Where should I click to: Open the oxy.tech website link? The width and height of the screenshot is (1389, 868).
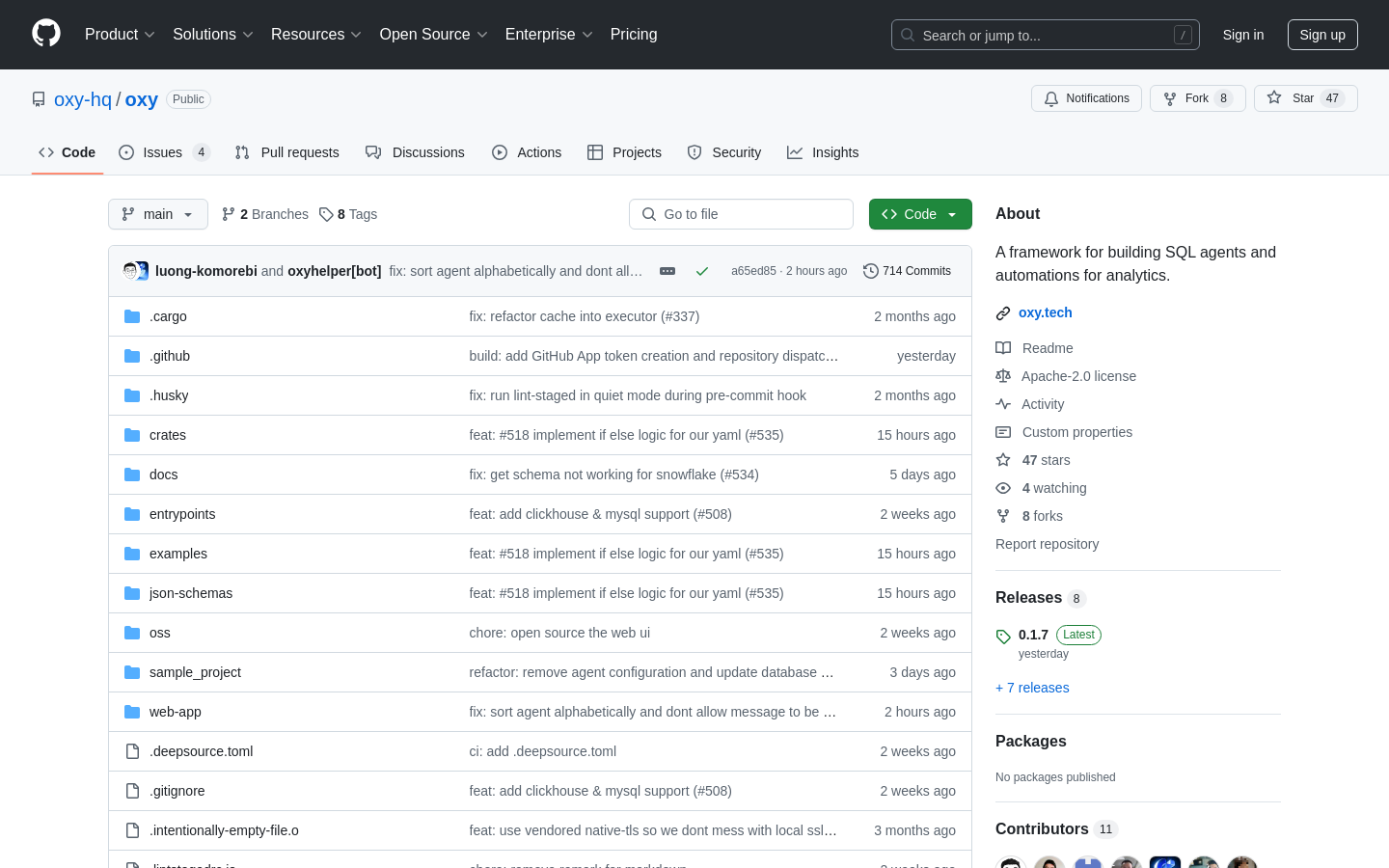click(x=1046, y=312)
